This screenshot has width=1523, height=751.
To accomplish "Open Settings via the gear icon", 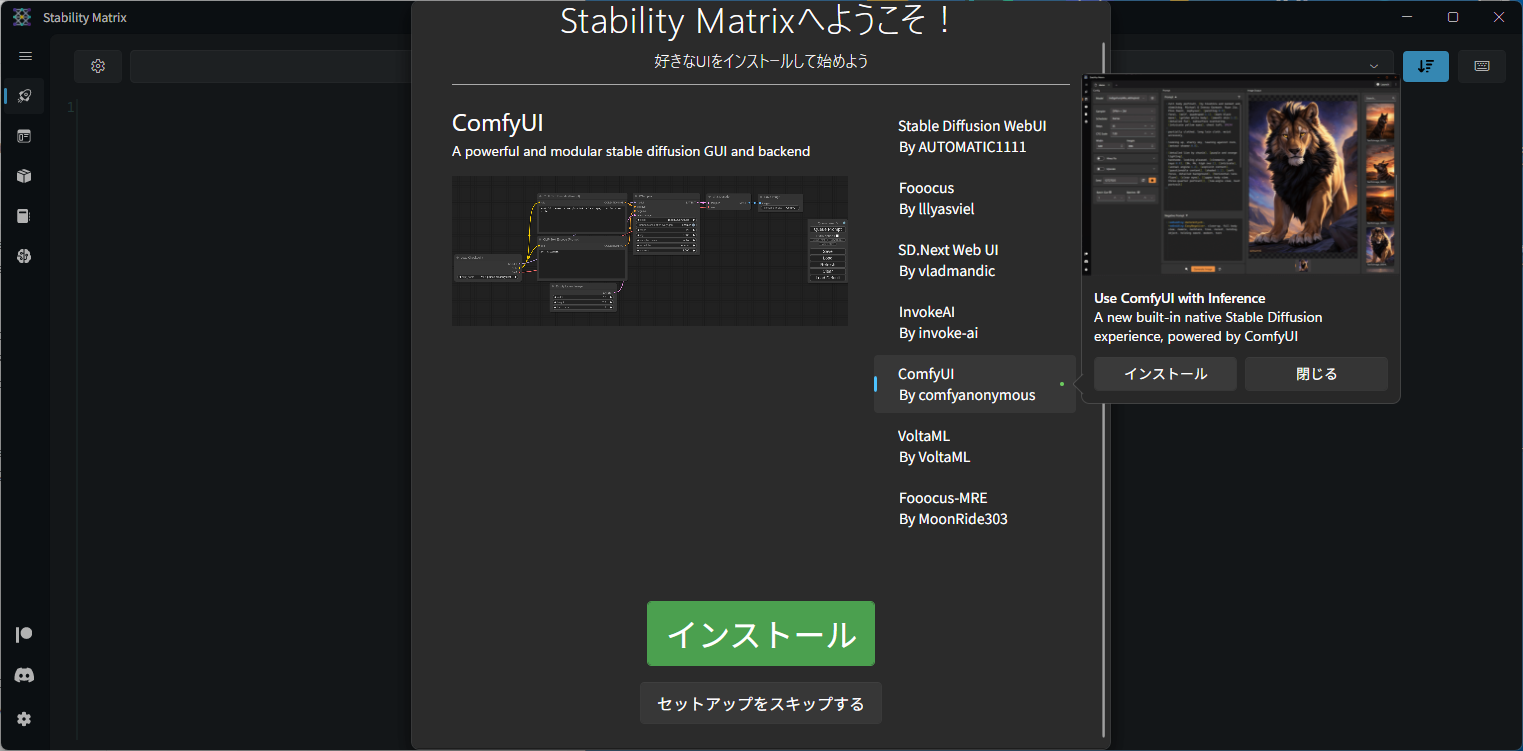I will (x=24, y=719).
